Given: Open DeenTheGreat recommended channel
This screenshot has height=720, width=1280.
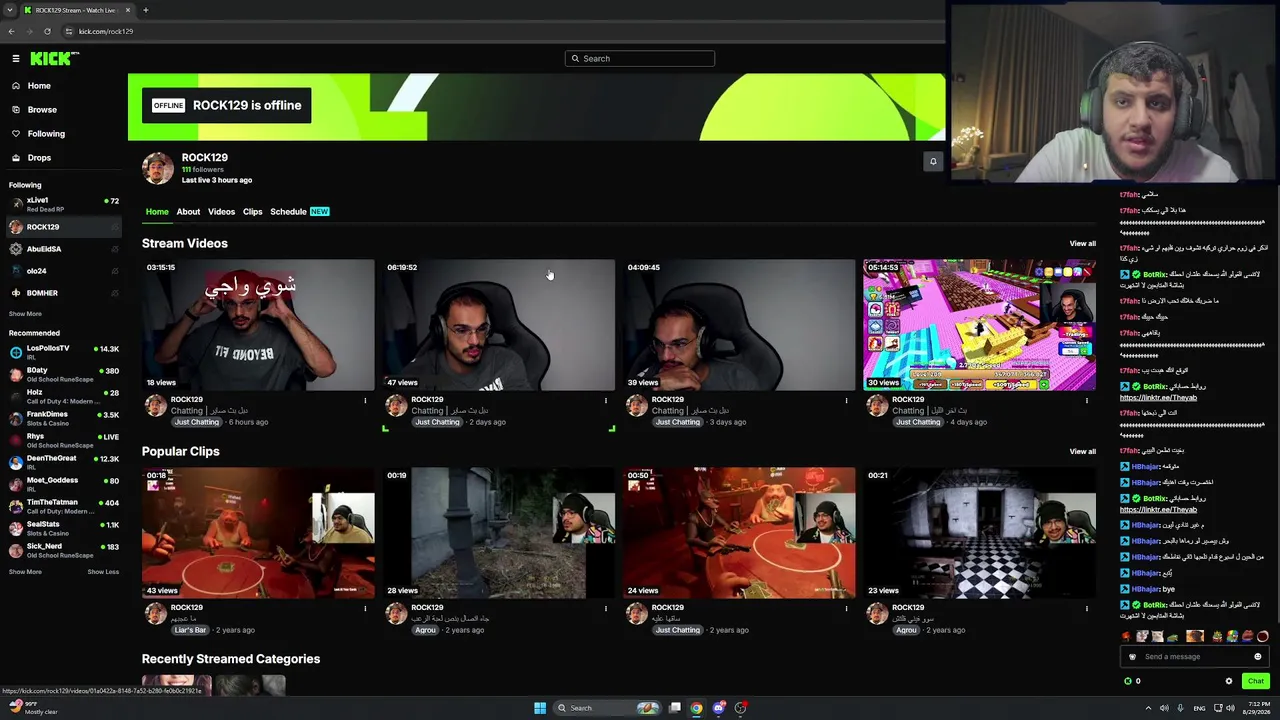Looking at the screenshot, I should click(64, 462).
